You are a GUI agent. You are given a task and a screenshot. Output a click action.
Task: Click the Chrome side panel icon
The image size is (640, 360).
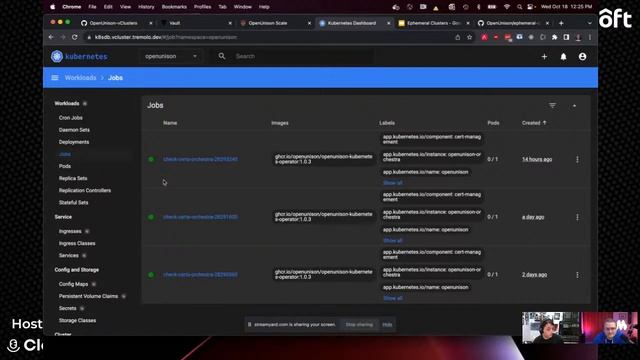[566, 37]
